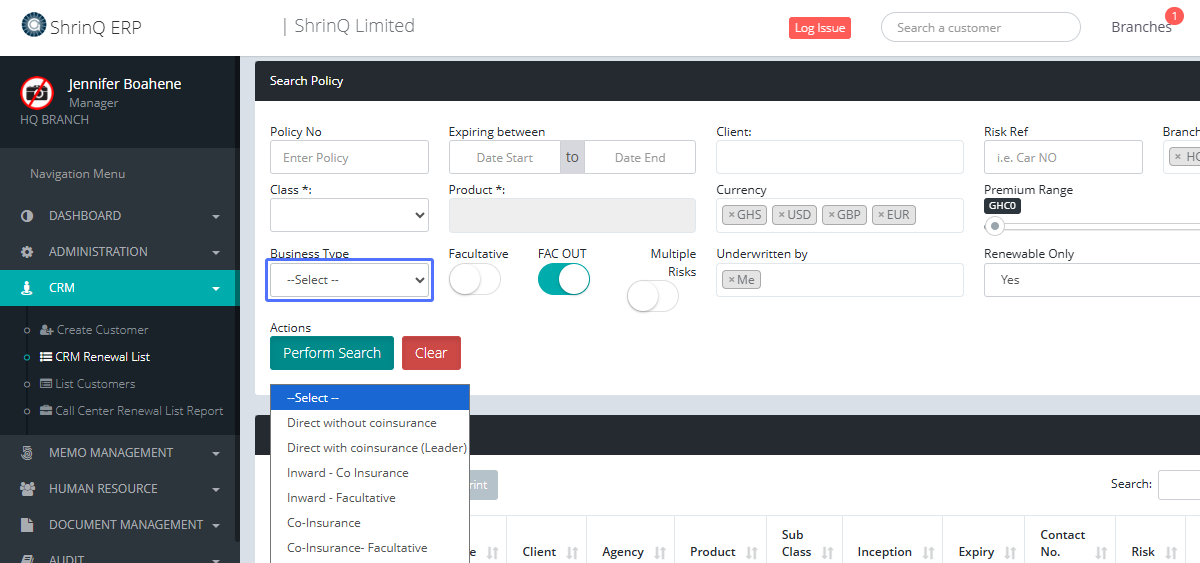
Task: Turn off the FAC OUT switch
Action: tap(563, 280)
